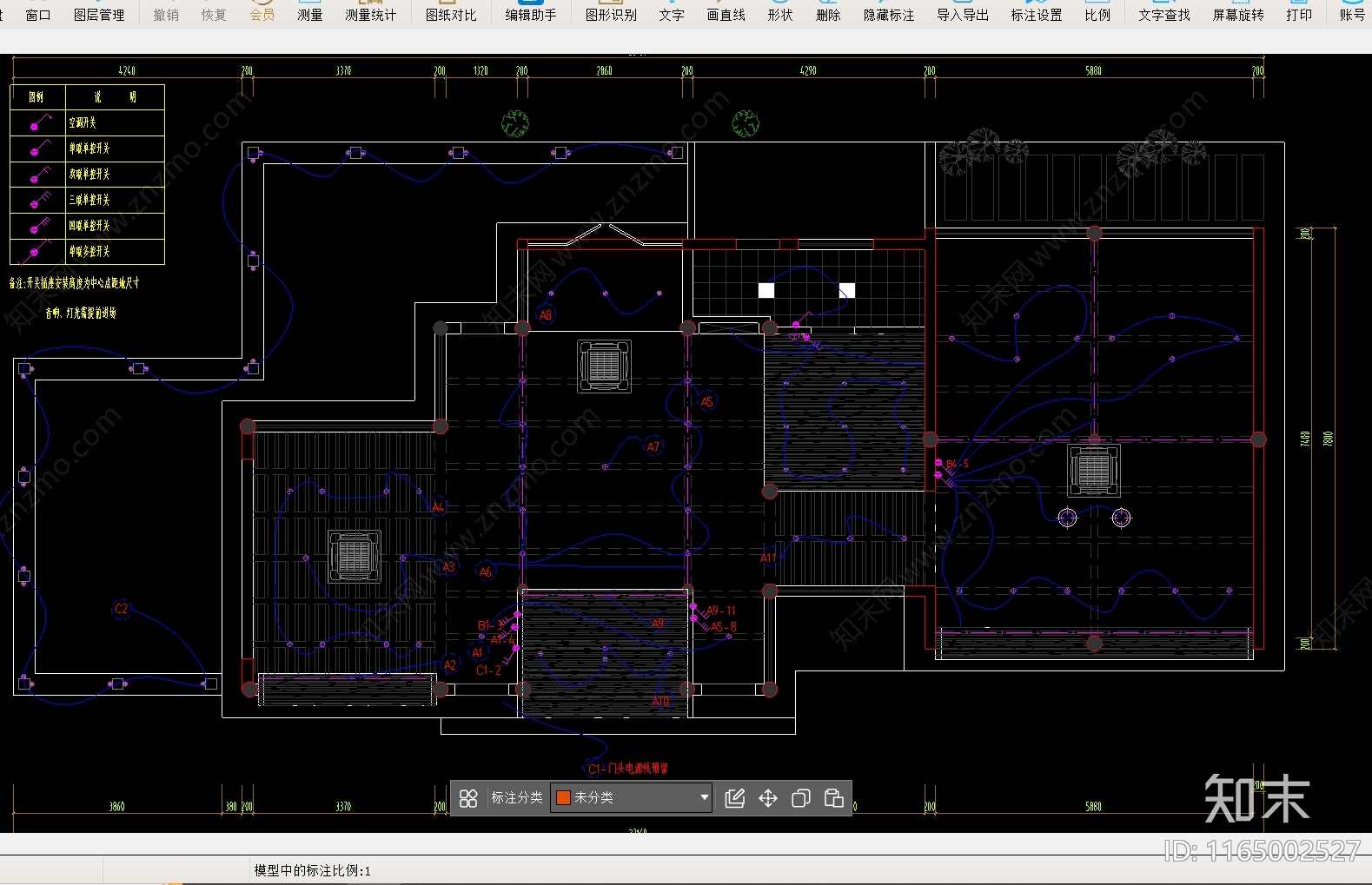Click the edit annotation pencil icon

click(735, 798)
